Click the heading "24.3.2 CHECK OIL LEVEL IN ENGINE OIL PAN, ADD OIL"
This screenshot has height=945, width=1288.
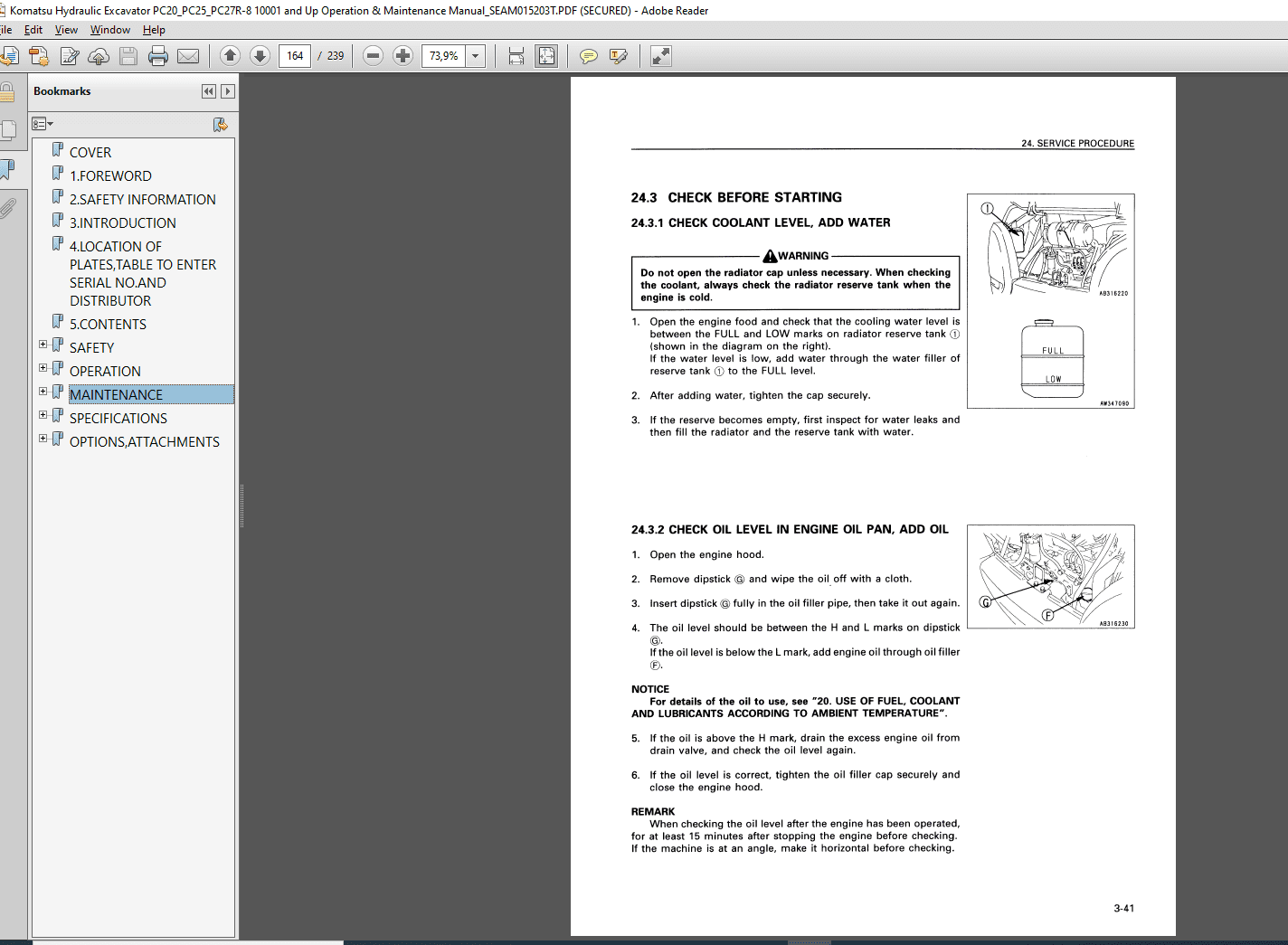tap(790, 530)
